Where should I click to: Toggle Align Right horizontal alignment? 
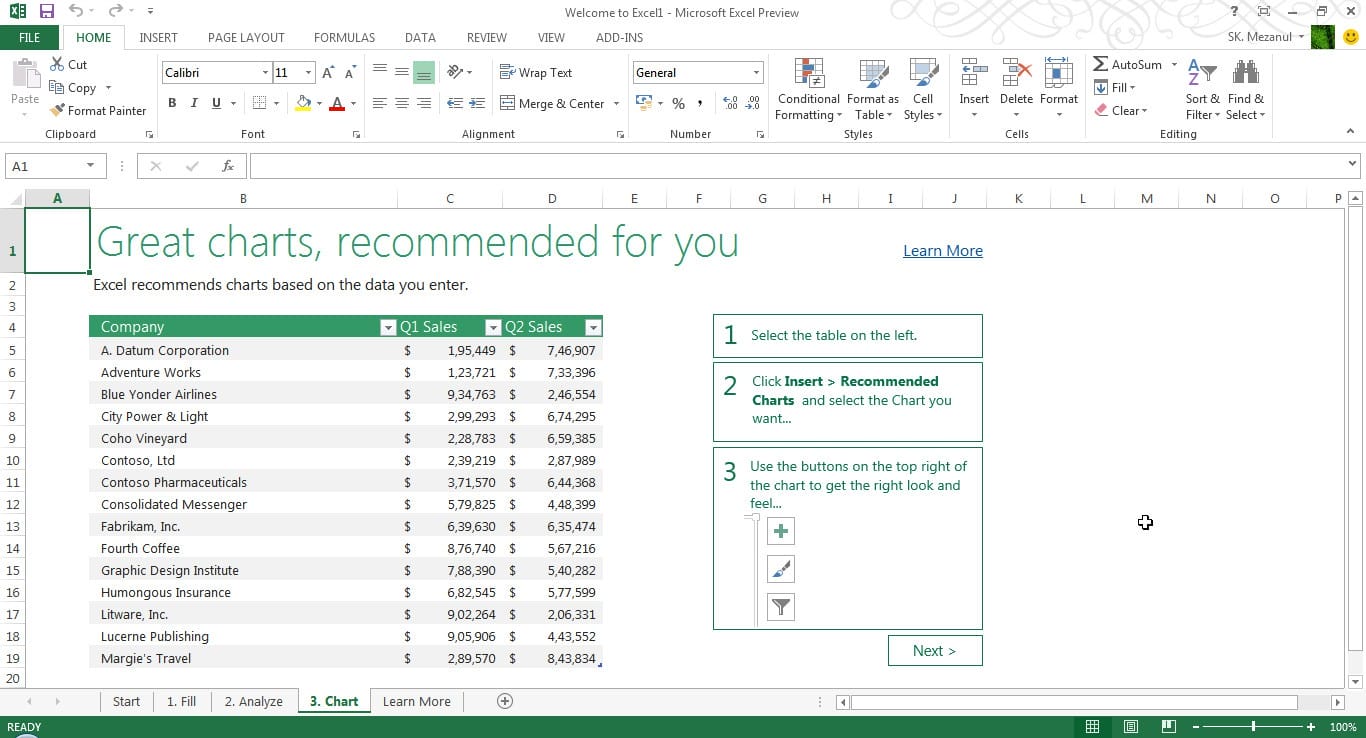pyautogui.click(x=424, y=103)
